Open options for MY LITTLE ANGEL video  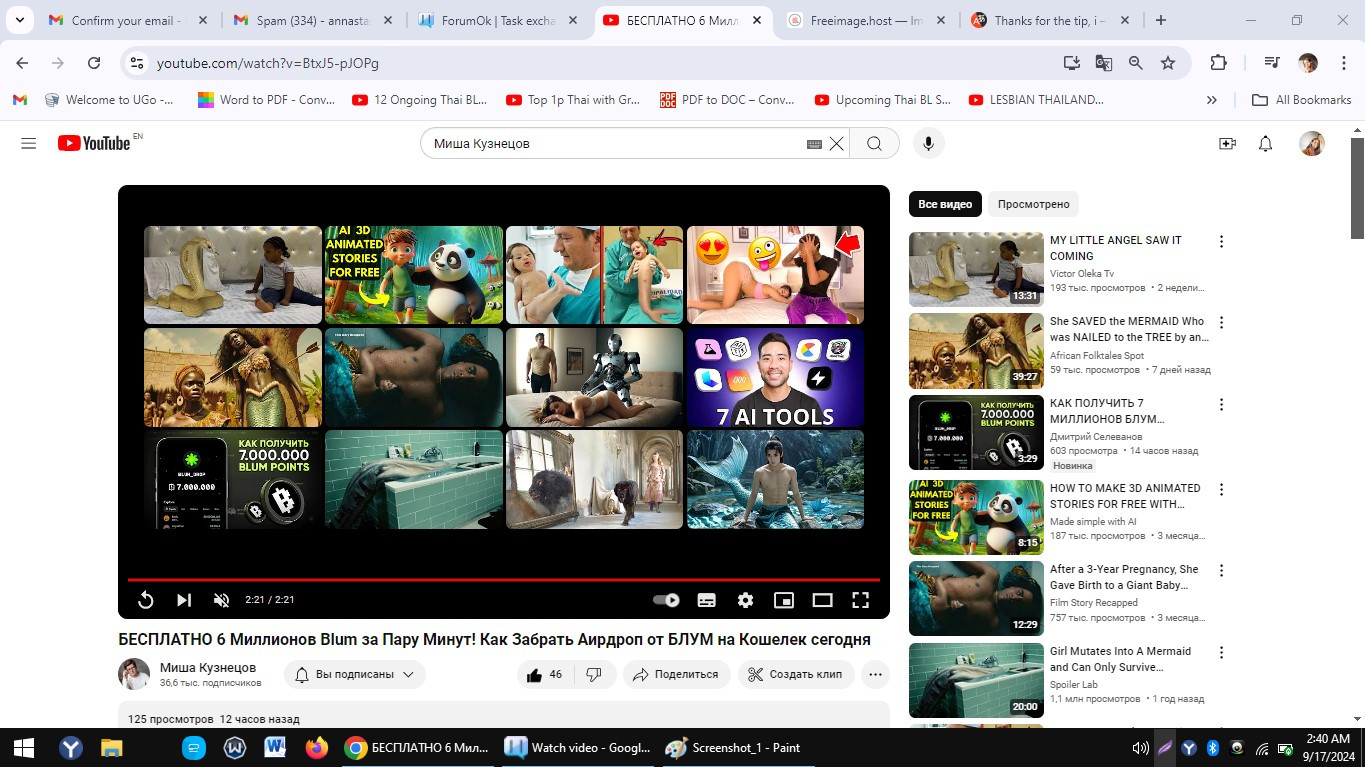pos(1221,241)
